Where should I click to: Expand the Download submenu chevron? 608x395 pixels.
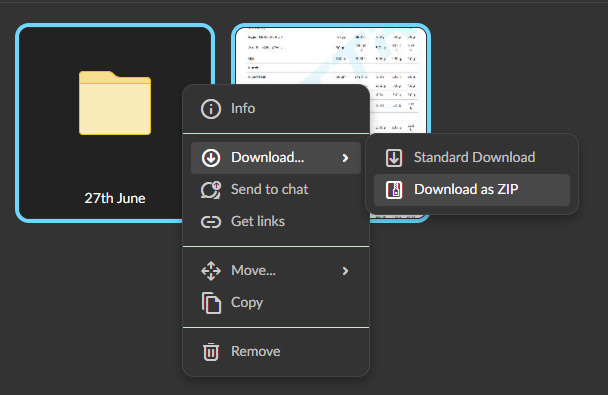345,158
